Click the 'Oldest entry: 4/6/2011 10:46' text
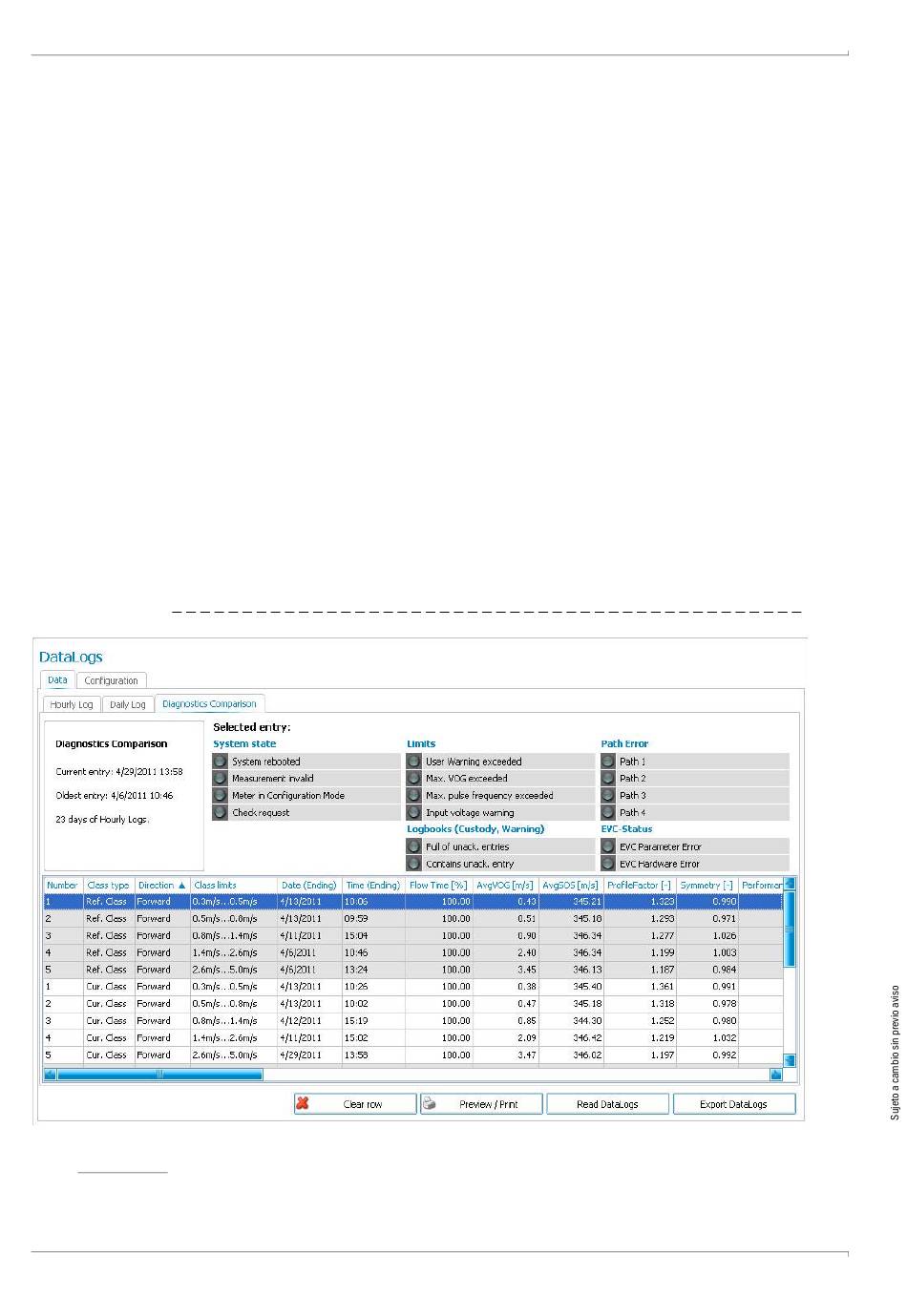907x1316 pixels. pos(115,796)
